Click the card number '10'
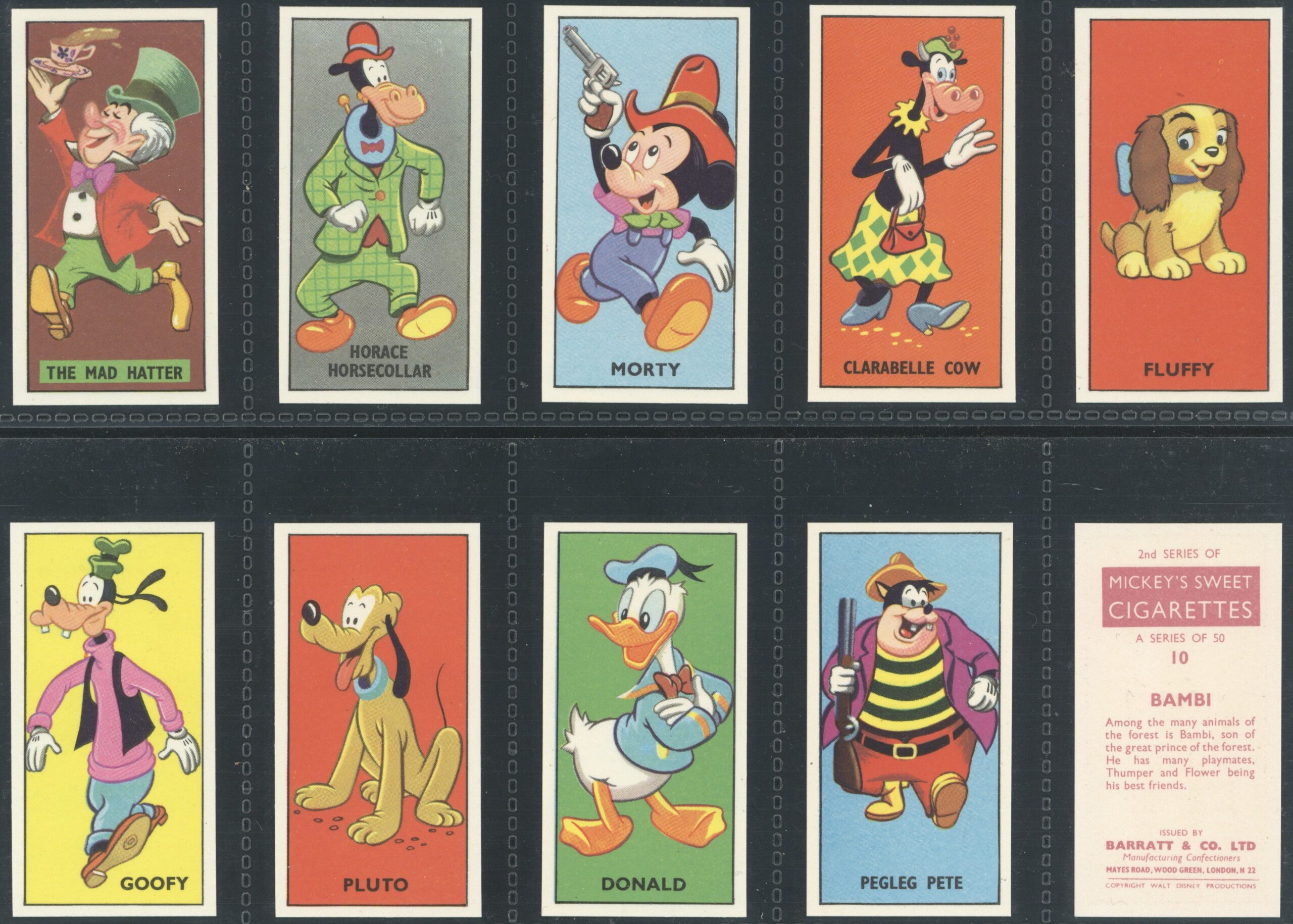The image size is (1293, 924). coord(1180,658)
